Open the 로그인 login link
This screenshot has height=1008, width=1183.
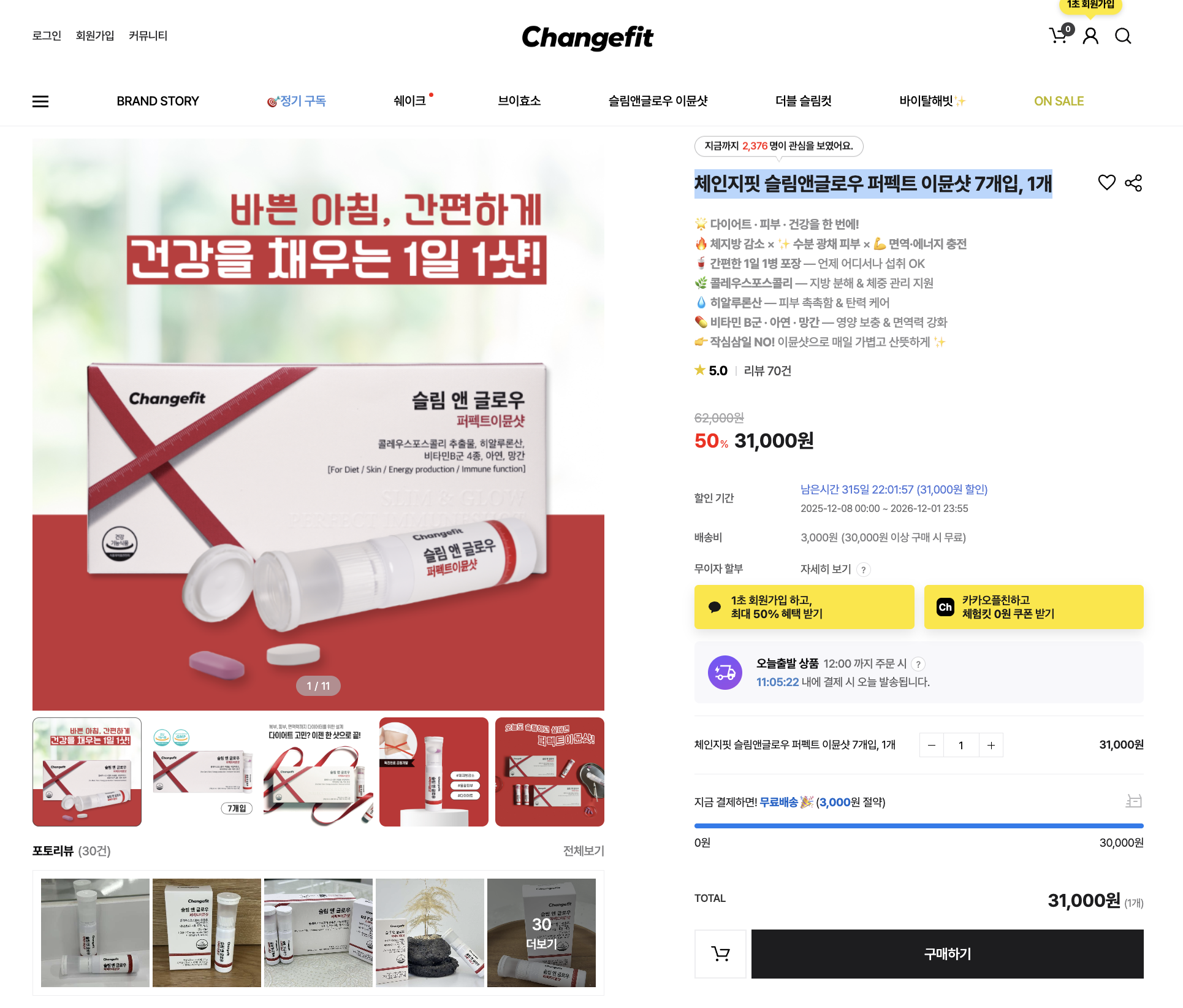coord(47,36)
